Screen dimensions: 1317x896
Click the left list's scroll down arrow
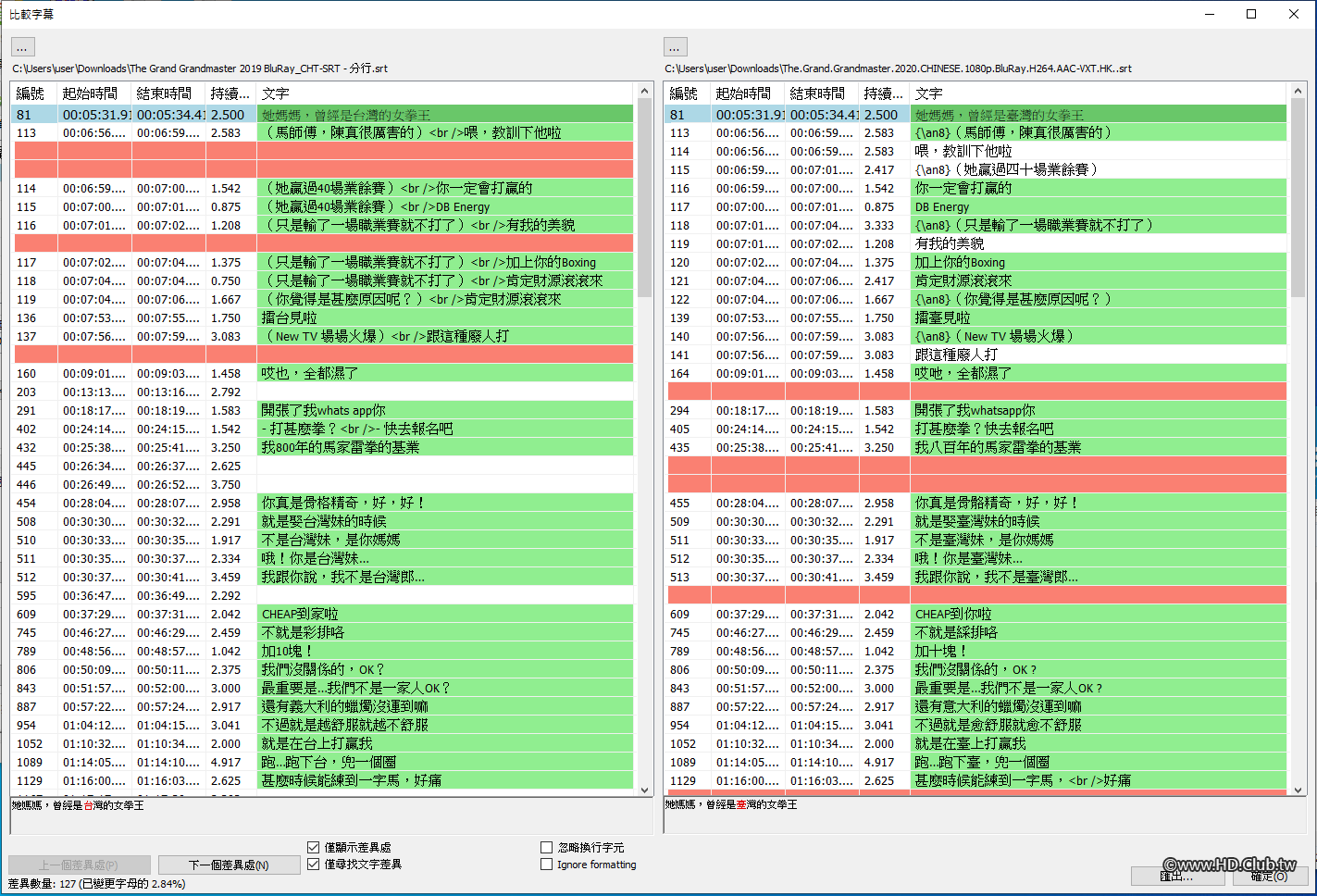(645, 790)
